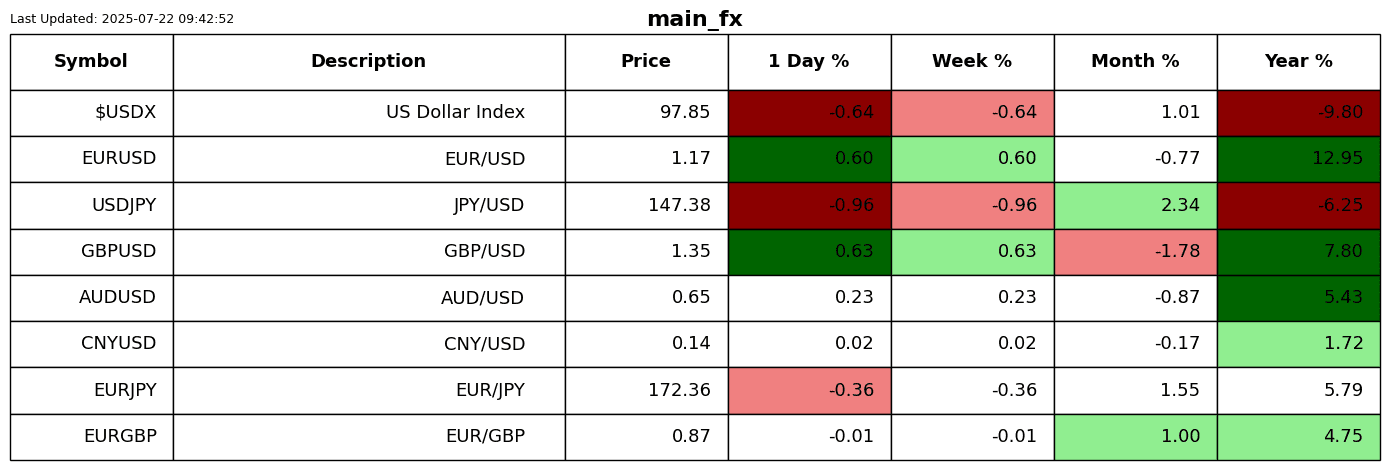Screen dimensions: 1390x470
Task: Click the main_fx table title
Action: [x=694, y=20]
